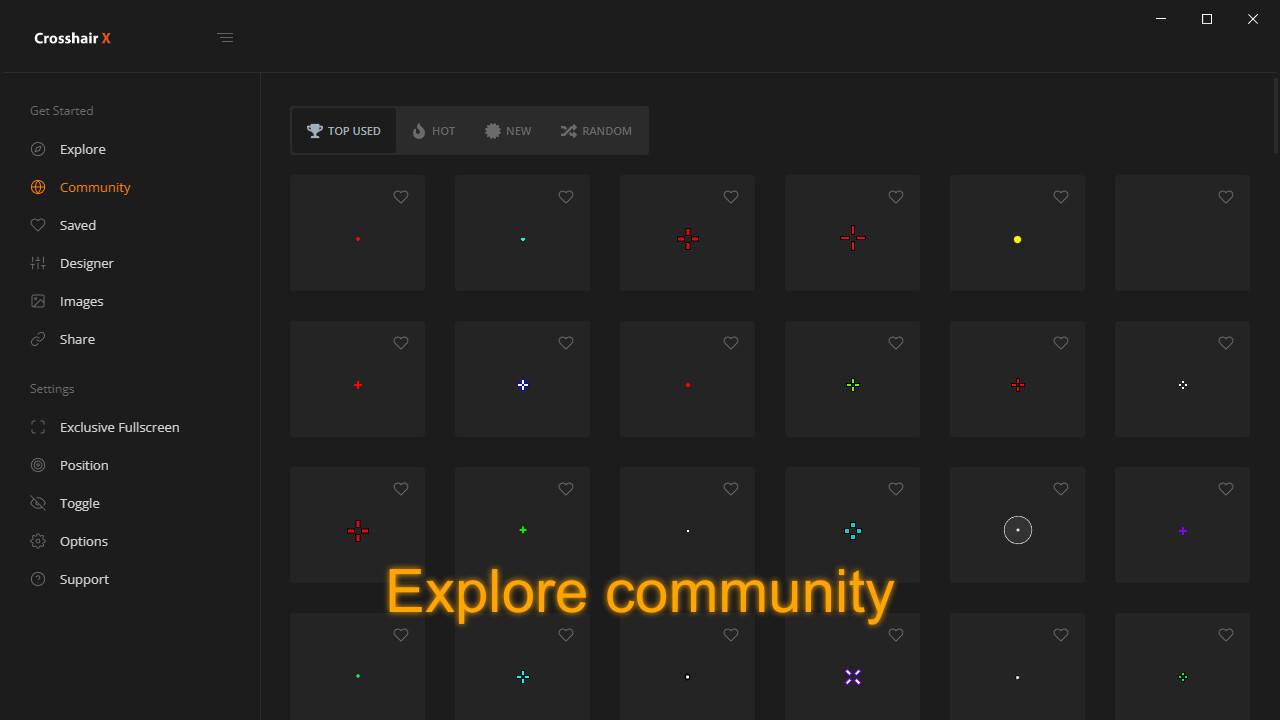Open Exclusive Fullscreen settings icon

tap(38, 427)
